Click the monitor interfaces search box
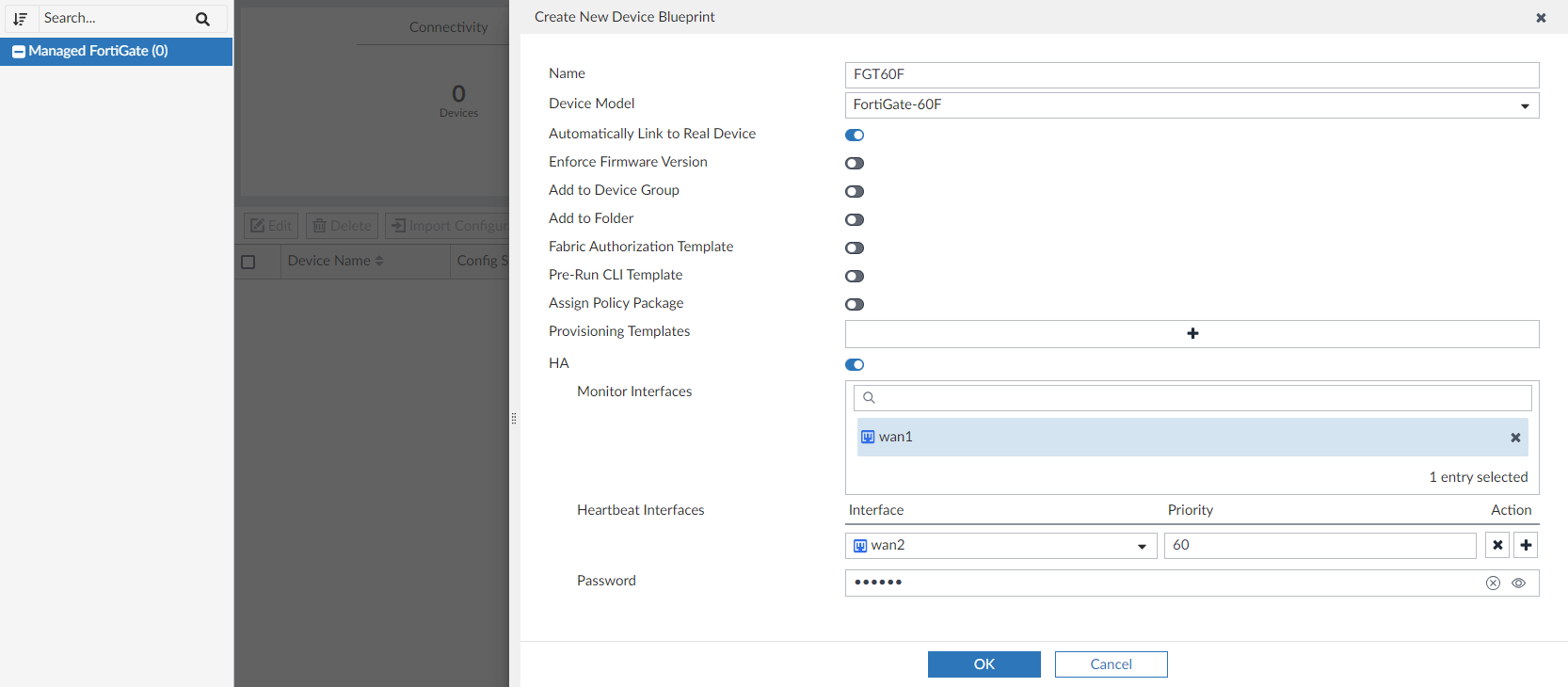 tap(1192, 398)
